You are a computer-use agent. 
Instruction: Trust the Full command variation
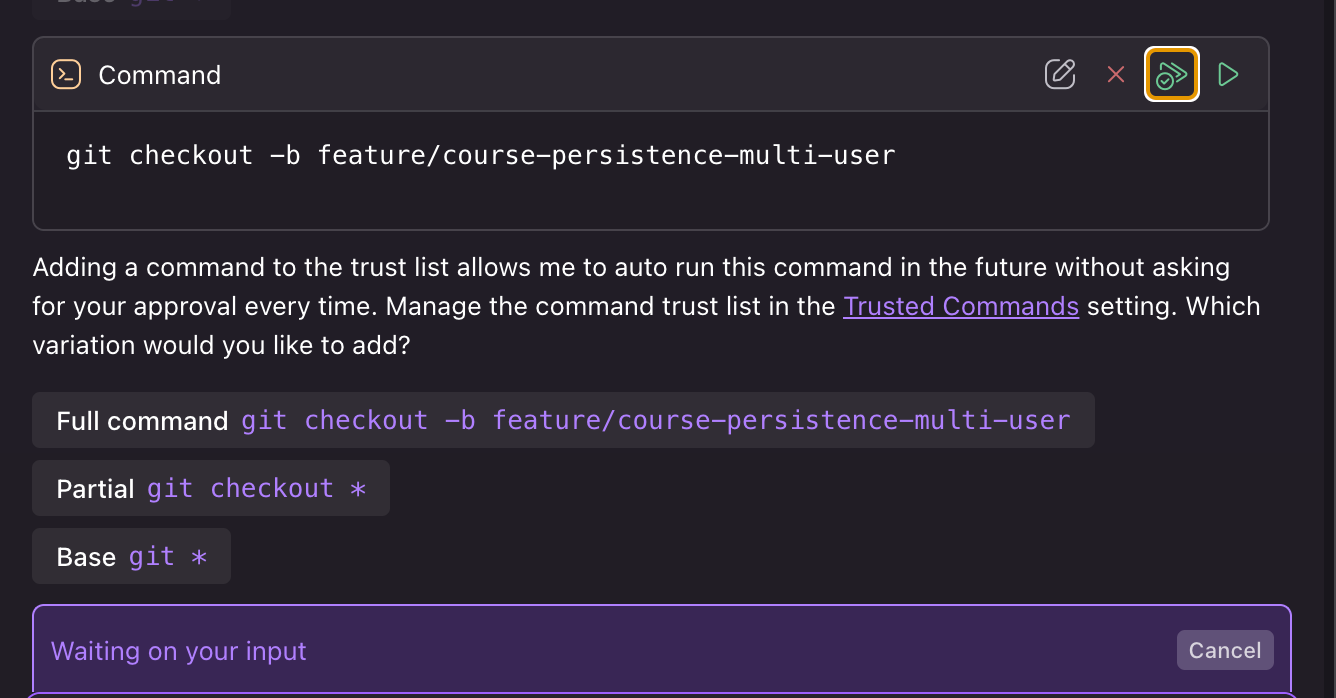[563, 420]
